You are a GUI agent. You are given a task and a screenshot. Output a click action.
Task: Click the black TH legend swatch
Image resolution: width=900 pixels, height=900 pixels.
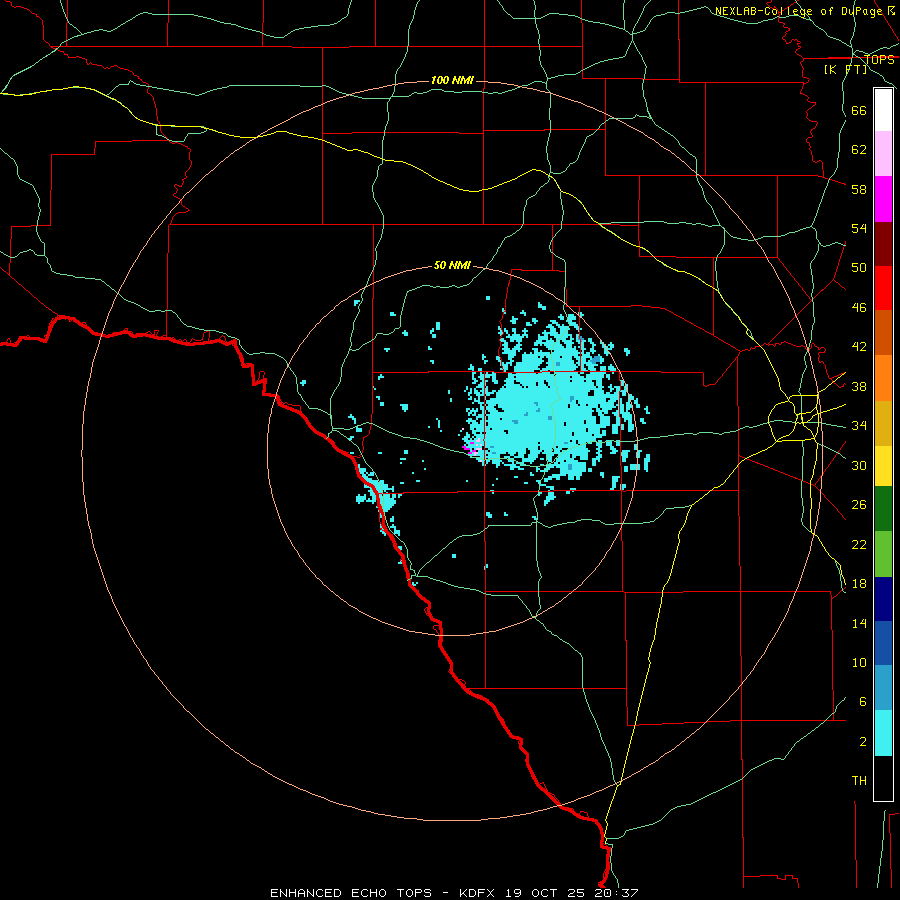click(883, 778)
